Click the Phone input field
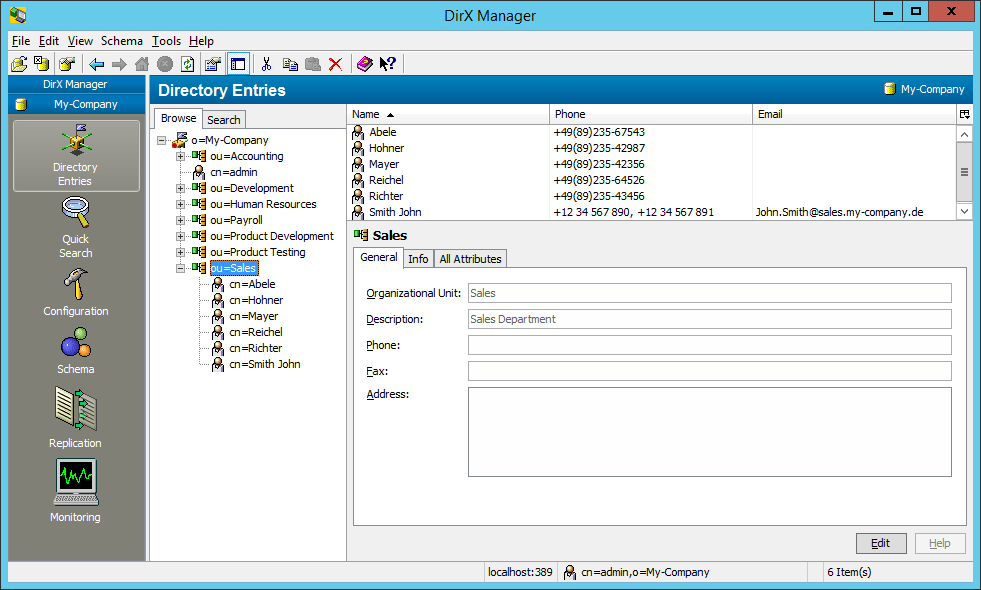981x590 pixels. [709, 345]
